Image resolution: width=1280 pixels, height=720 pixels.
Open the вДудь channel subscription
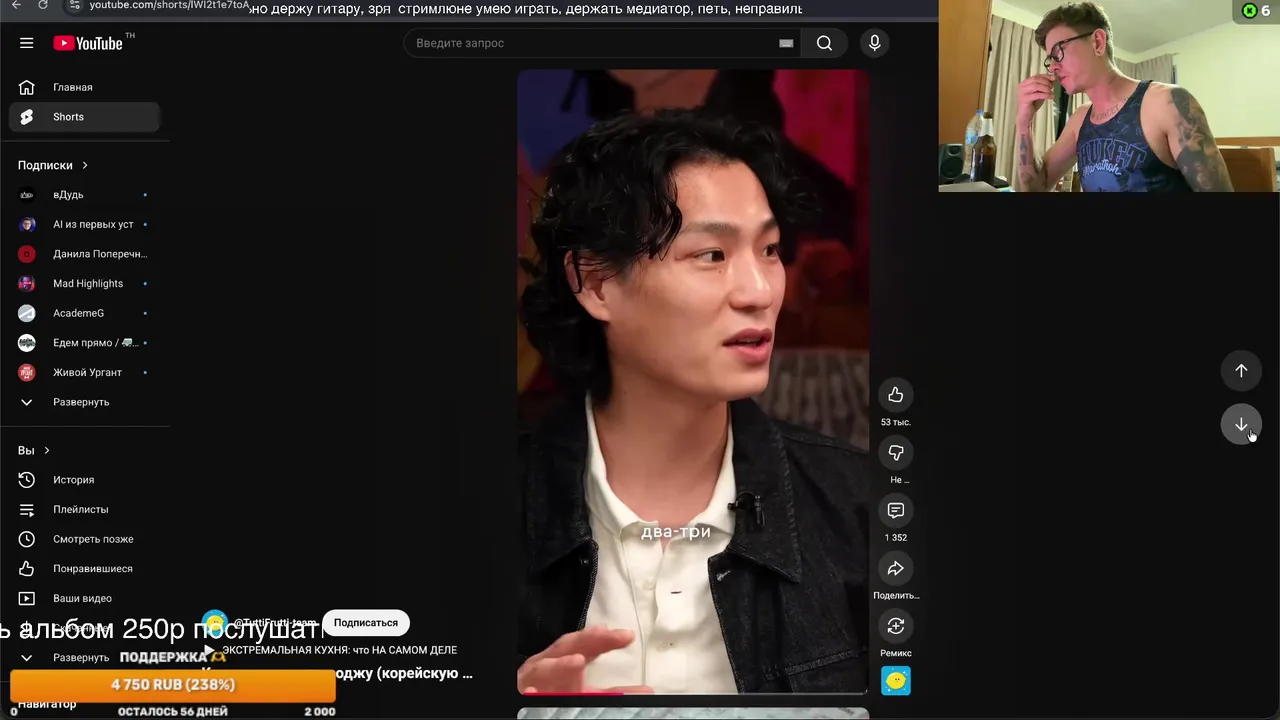click(x=85, y=195)
